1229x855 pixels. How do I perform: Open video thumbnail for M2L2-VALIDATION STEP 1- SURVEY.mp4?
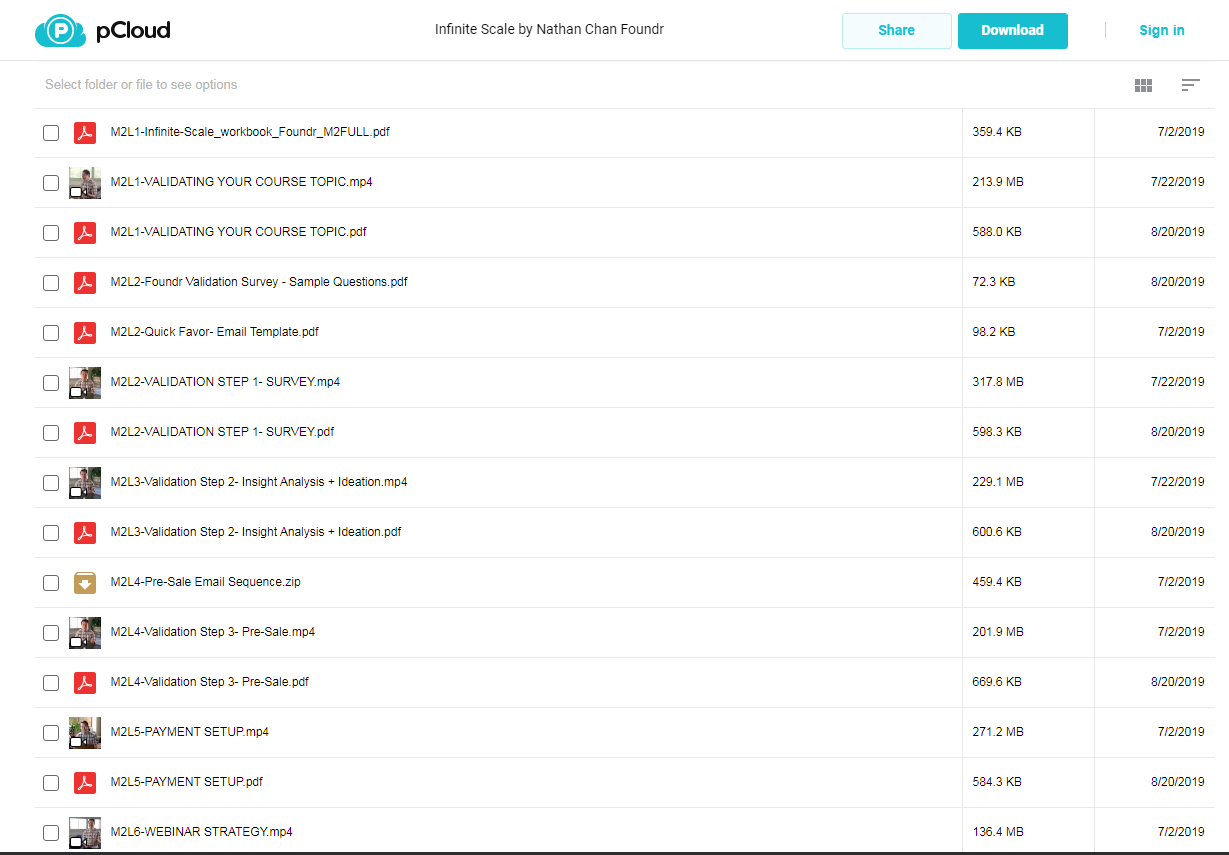85,383
